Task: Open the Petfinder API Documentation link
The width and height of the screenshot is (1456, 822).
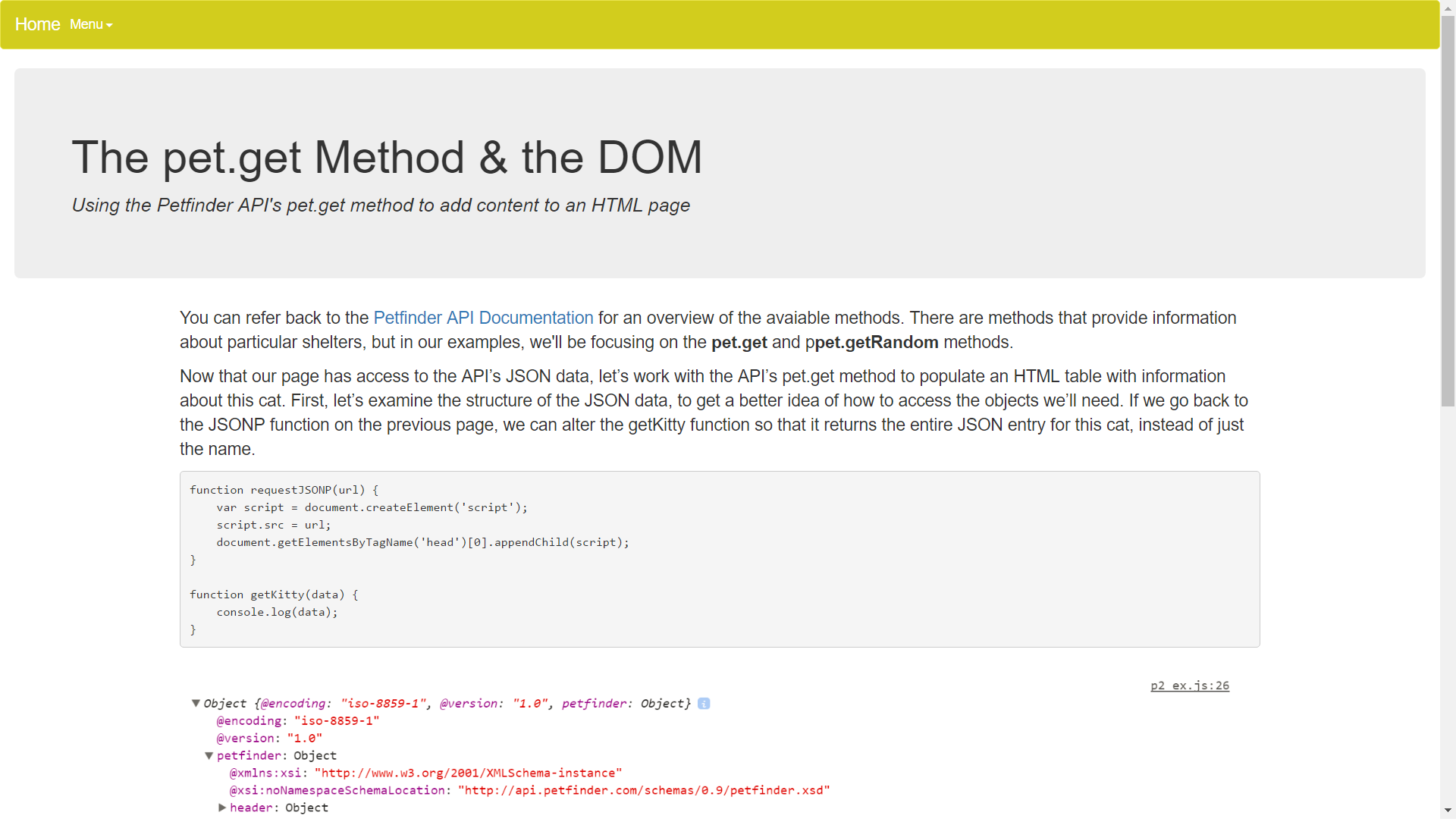Action: (483, 318)
